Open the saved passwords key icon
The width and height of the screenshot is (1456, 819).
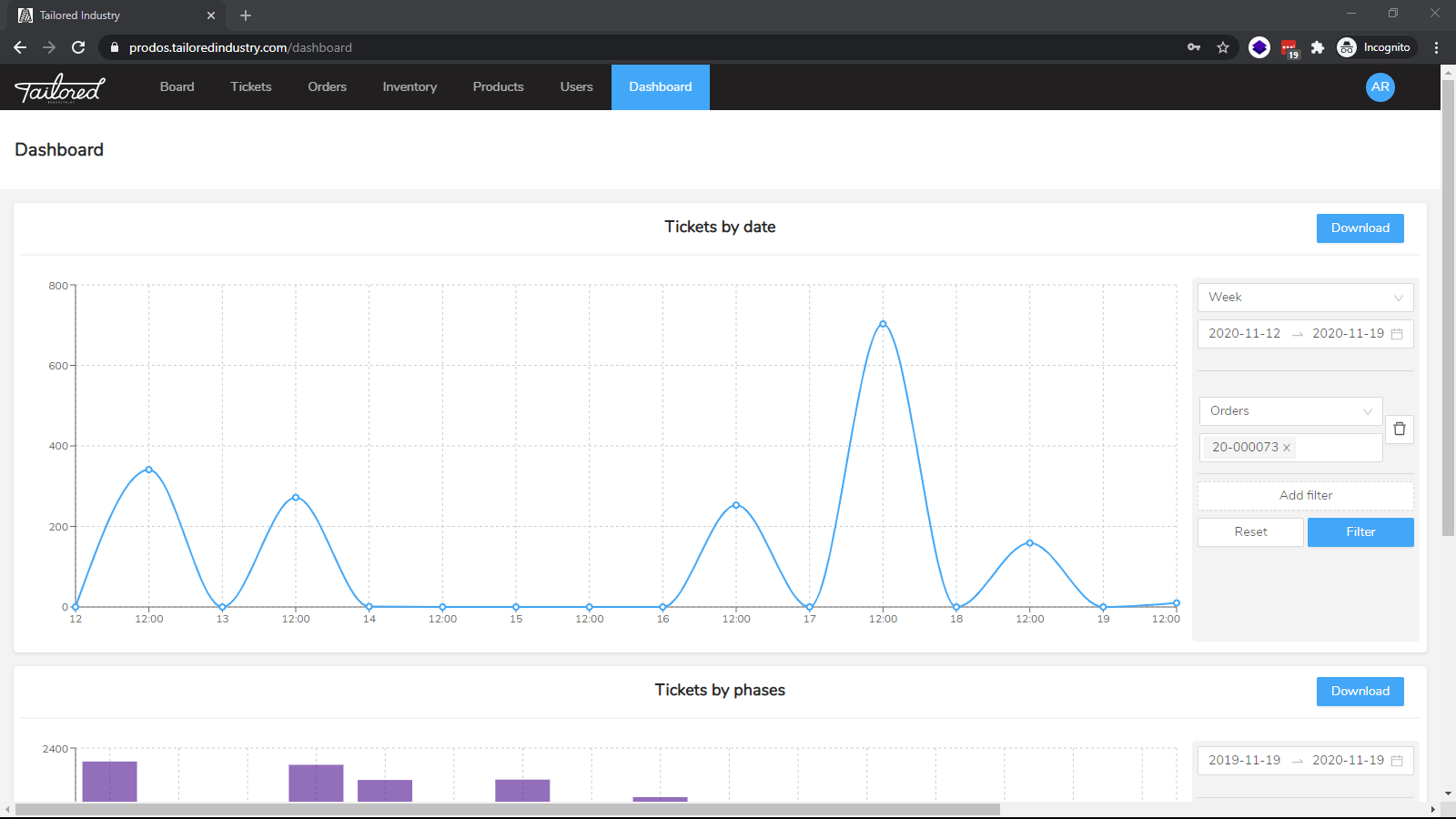(1194, 47)
